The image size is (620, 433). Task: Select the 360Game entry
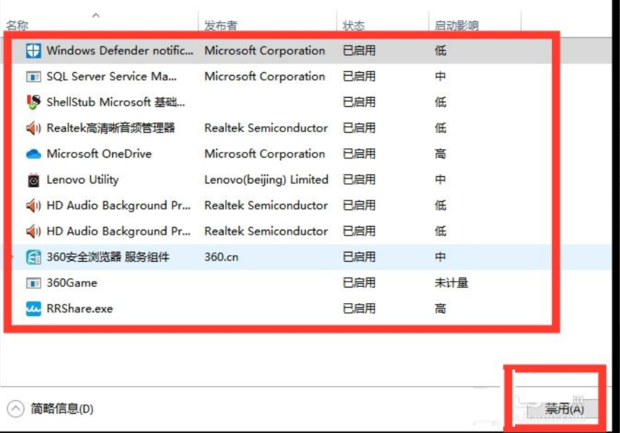pos(72,283)
